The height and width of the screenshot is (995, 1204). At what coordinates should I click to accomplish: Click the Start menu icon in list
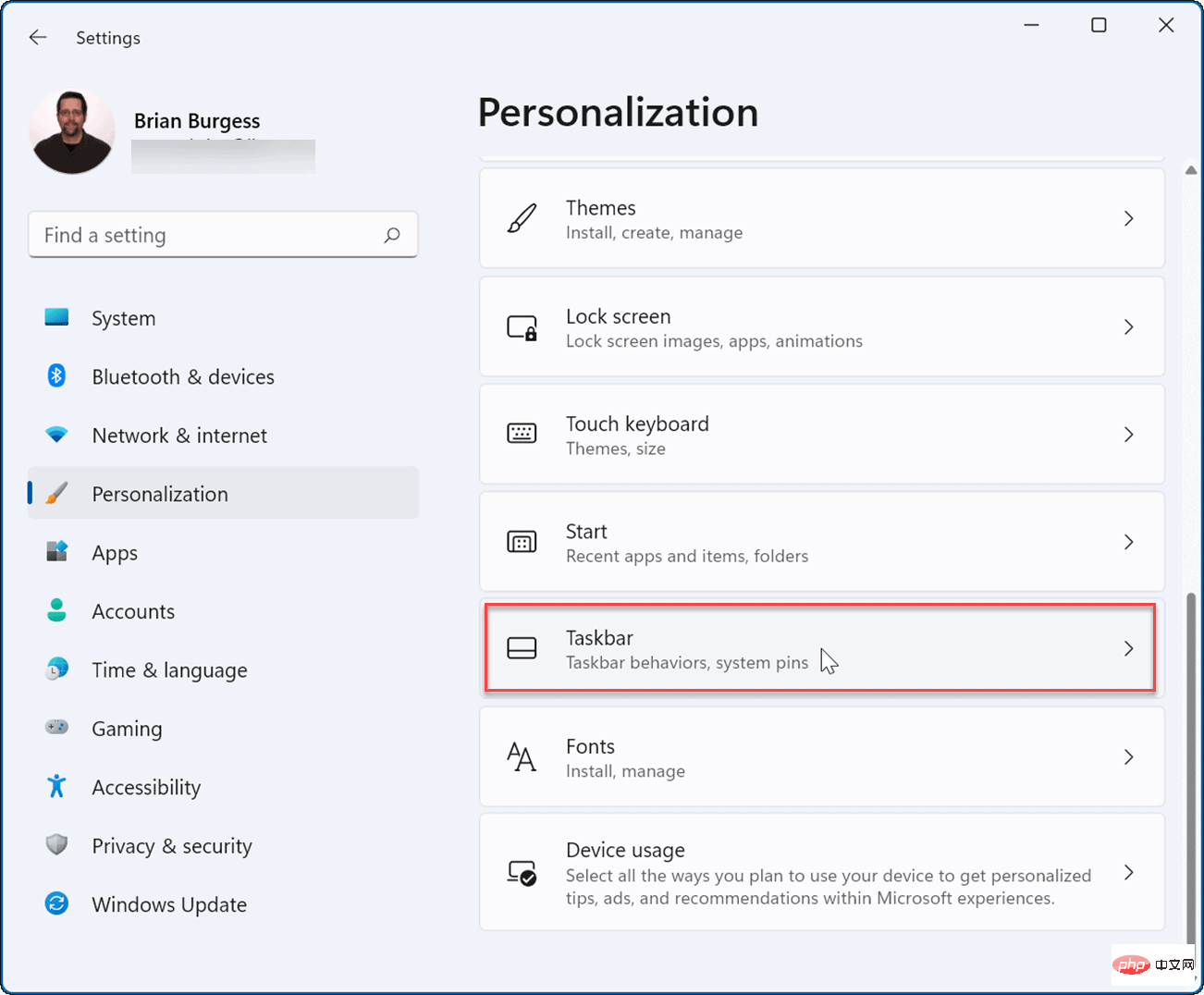522,542
